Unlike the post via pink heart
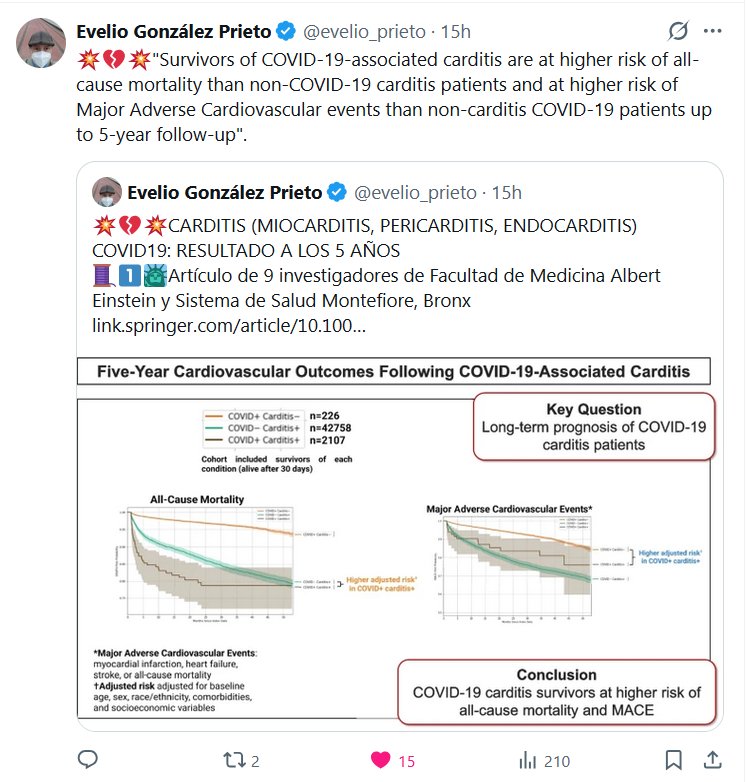746x782 pixels. (x=380, y=760)
